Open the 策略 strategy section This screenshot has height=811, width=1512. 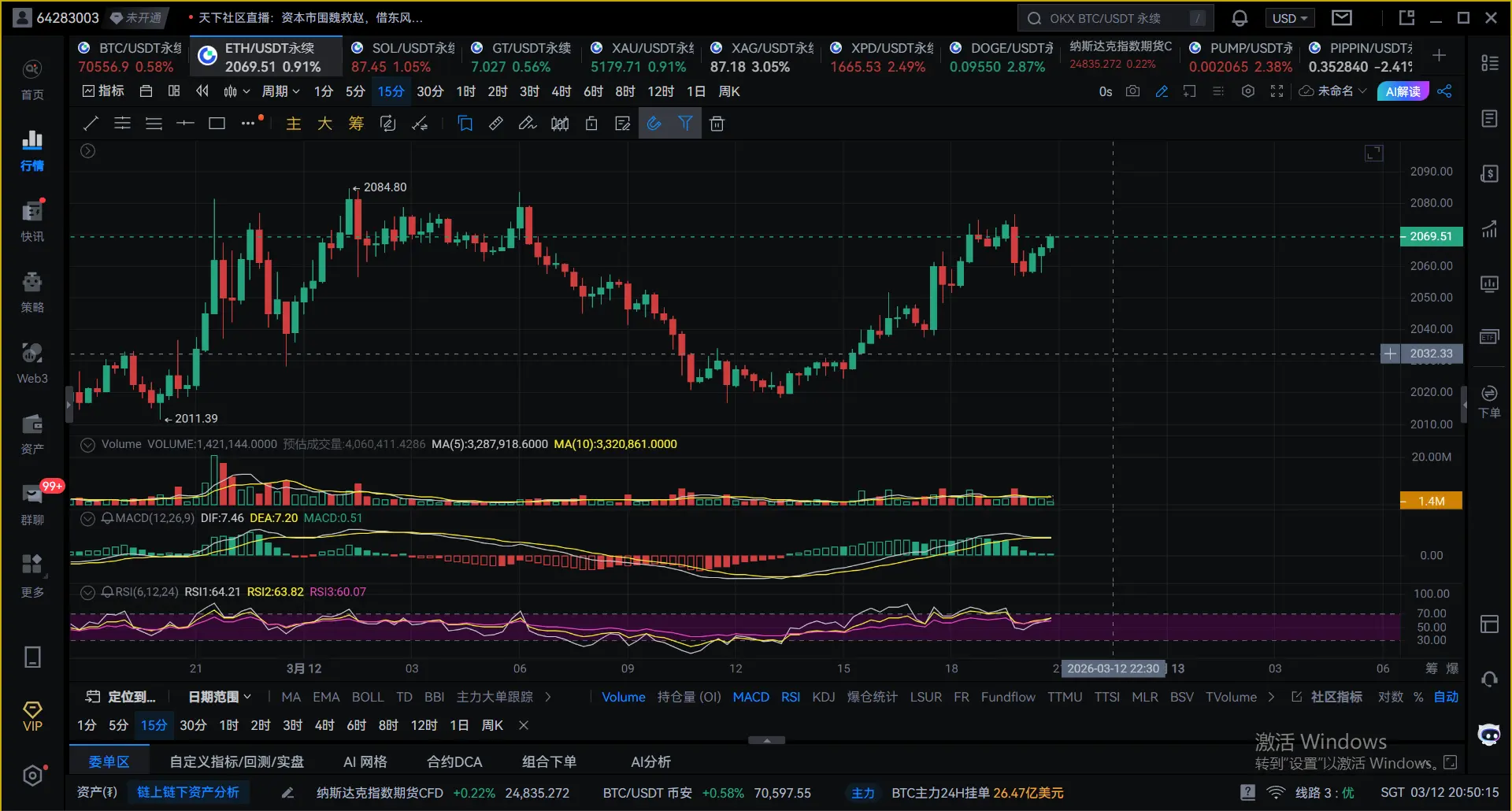(32, 292)
